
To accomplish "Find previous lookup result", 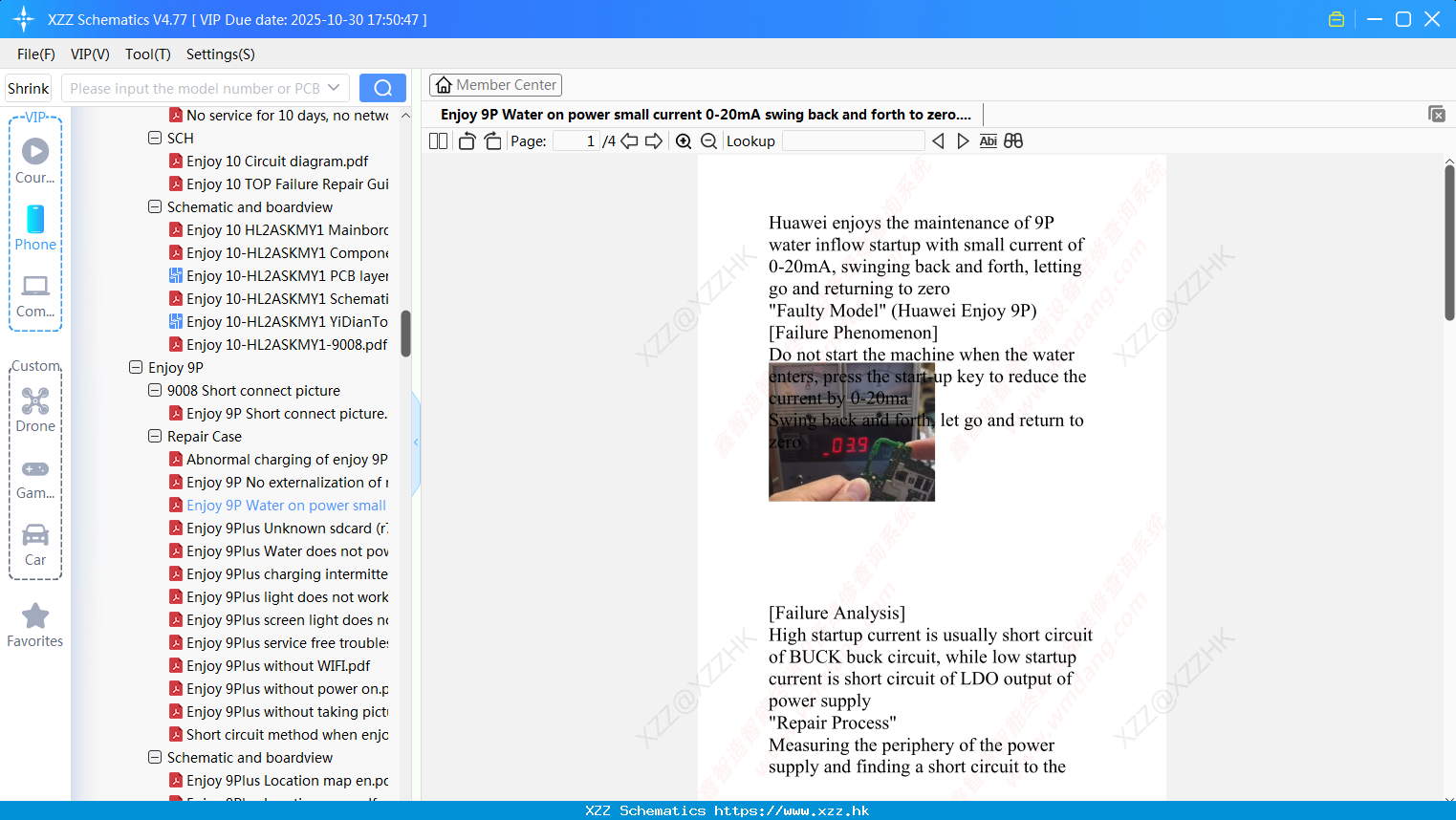I will 938,141.
